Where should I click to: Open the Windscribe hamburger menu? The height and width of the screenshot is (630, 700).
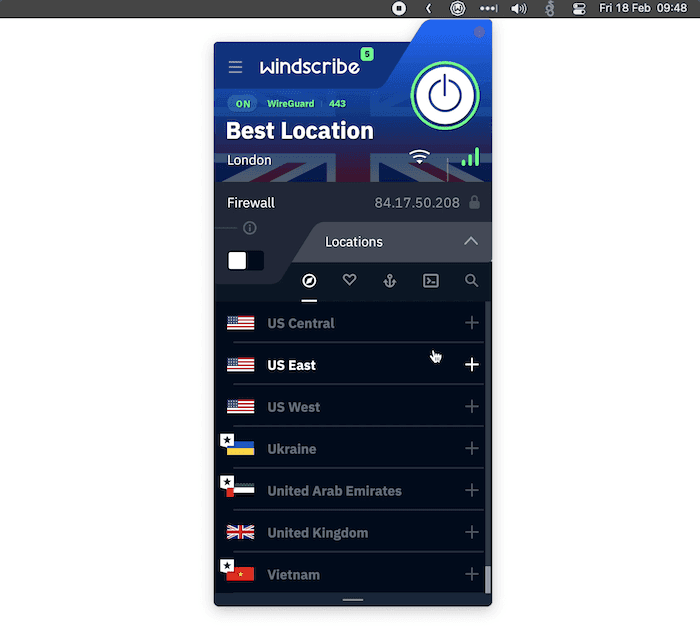pos(235,67)
